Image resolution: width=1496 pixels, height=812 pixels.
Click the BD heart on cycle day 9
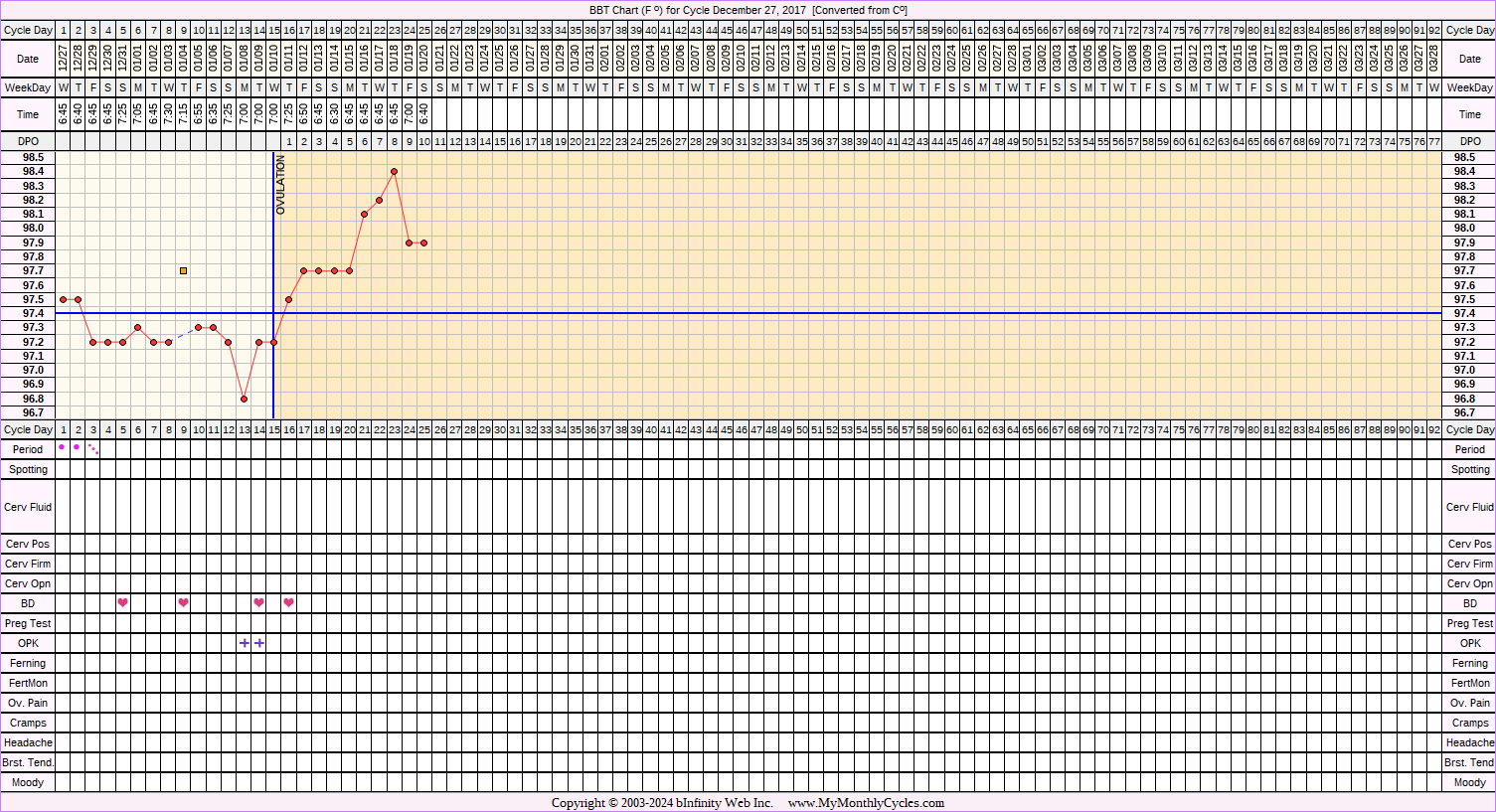(x=184, y=602)
